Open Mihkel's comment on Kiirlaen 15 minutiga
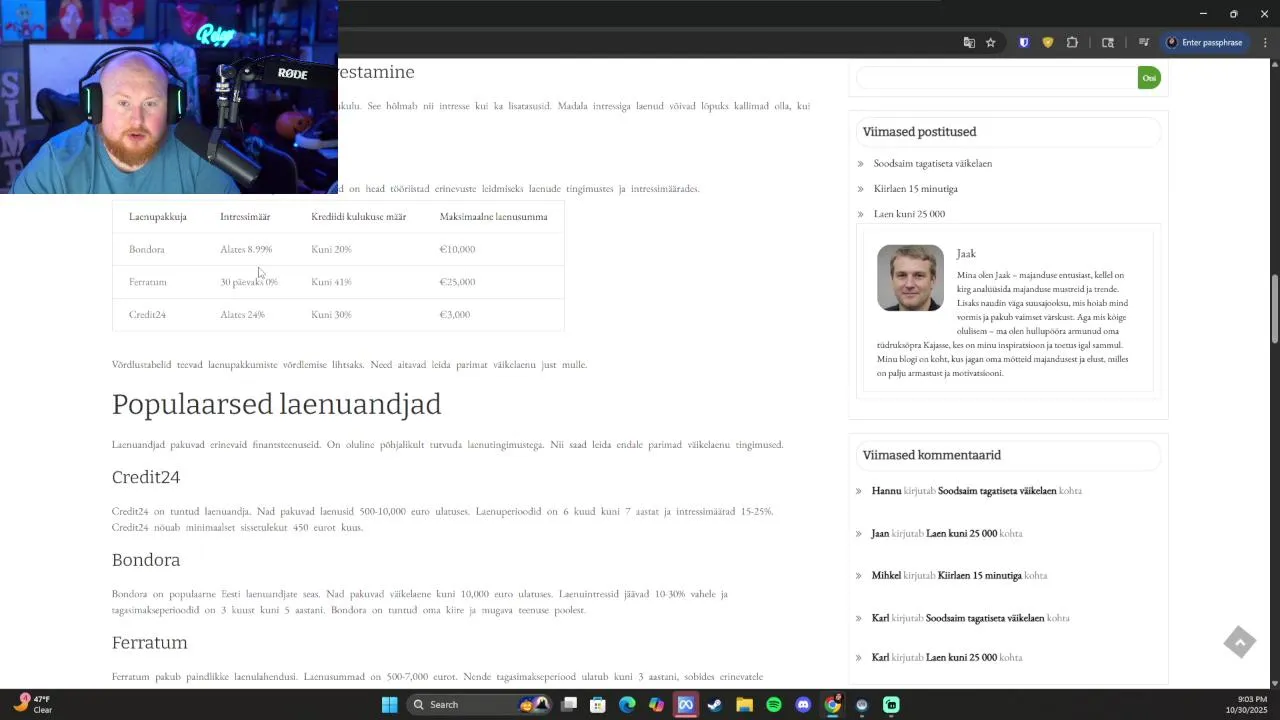Screen dimensions: 1280x720 (979, 575)
